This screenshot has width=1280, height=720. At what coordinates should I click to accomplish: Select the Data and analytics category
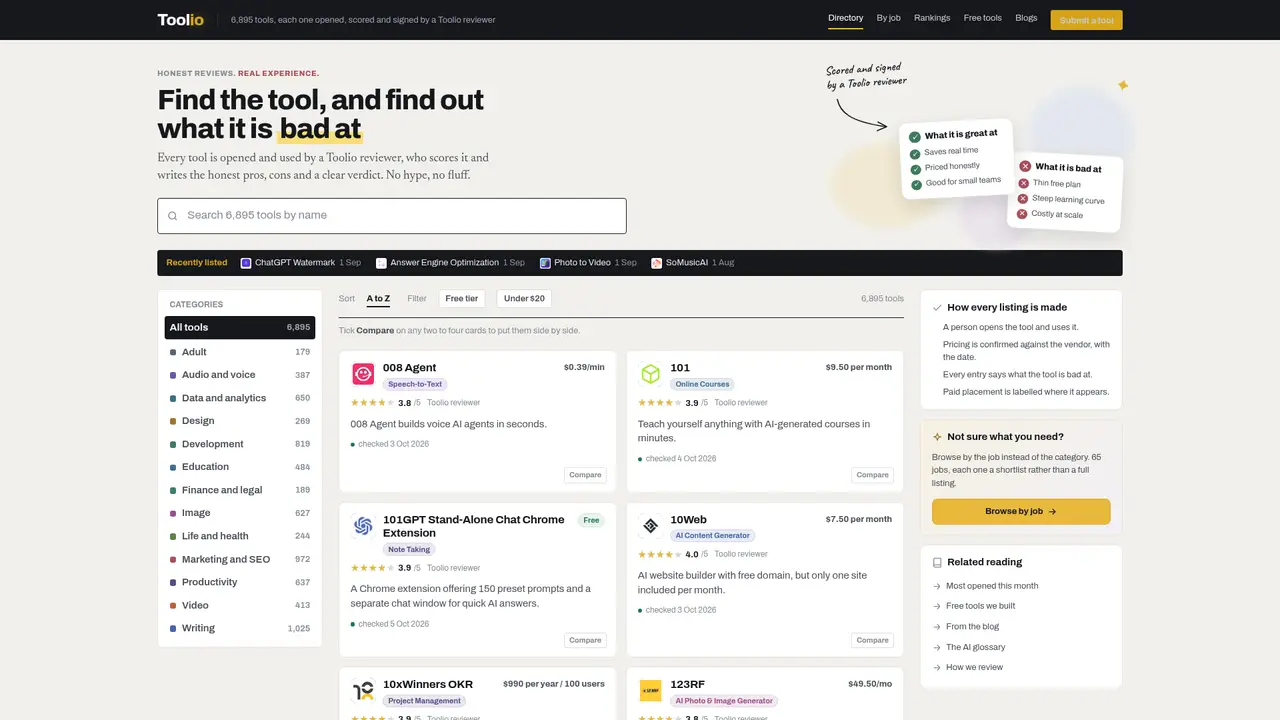pyautogui.click(x=240, y=398)
